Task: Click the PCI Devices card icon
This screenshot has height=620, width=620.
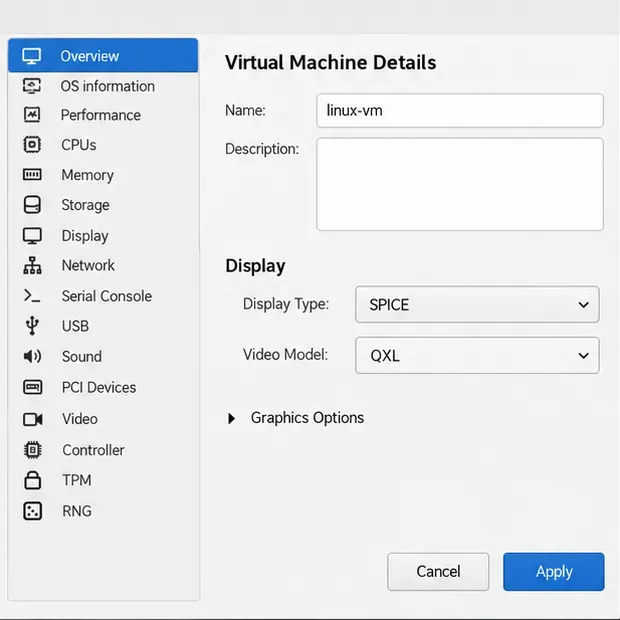Action: click(32, 387)
